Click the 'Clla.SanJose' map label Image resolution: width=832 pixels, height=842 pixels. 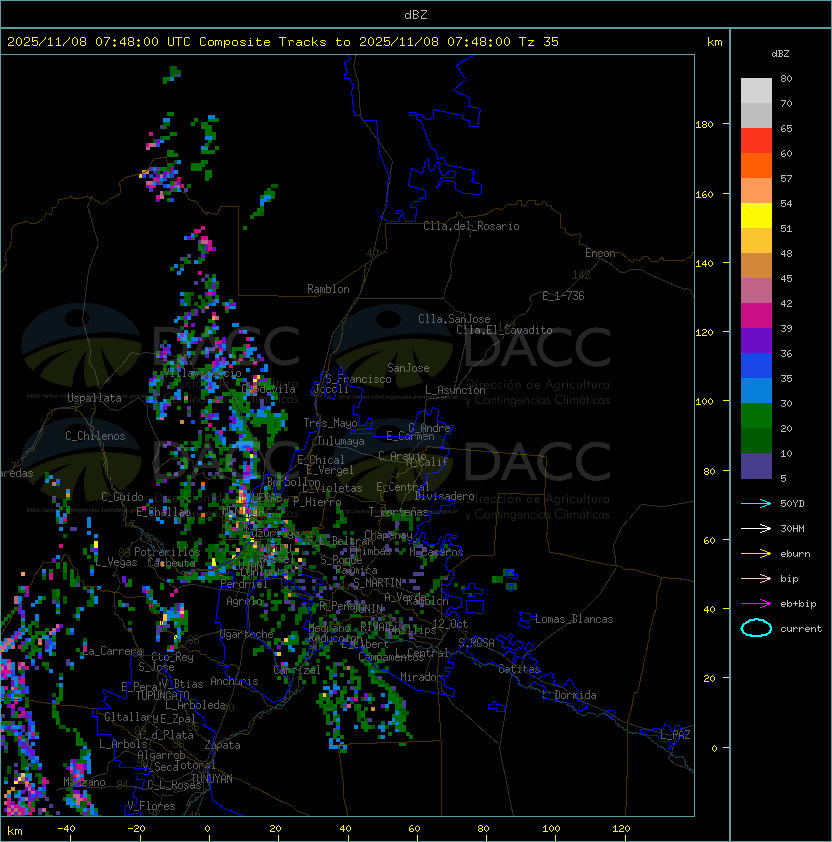coord(454,319)
